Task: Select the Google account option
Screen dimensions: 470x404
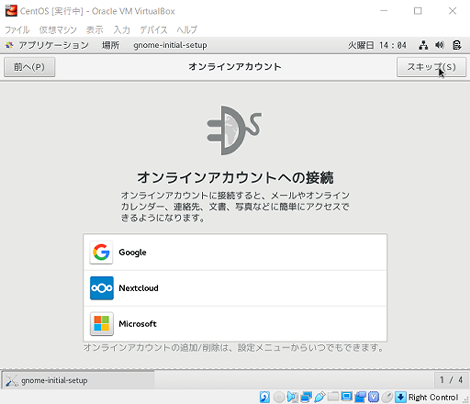Action: click(235, 252)
